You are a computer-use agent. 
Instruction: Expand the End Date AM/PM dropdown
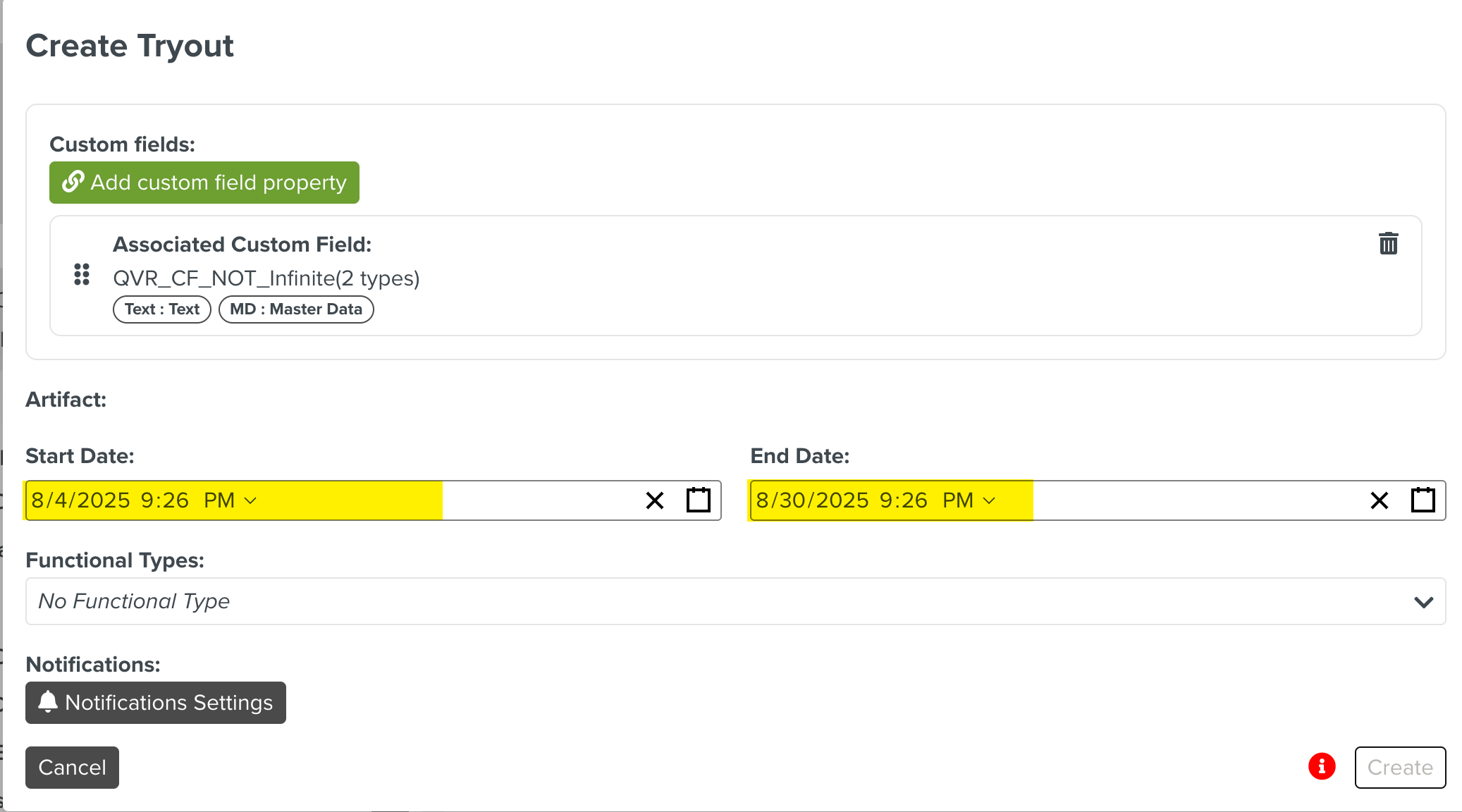tap(989, 500)
